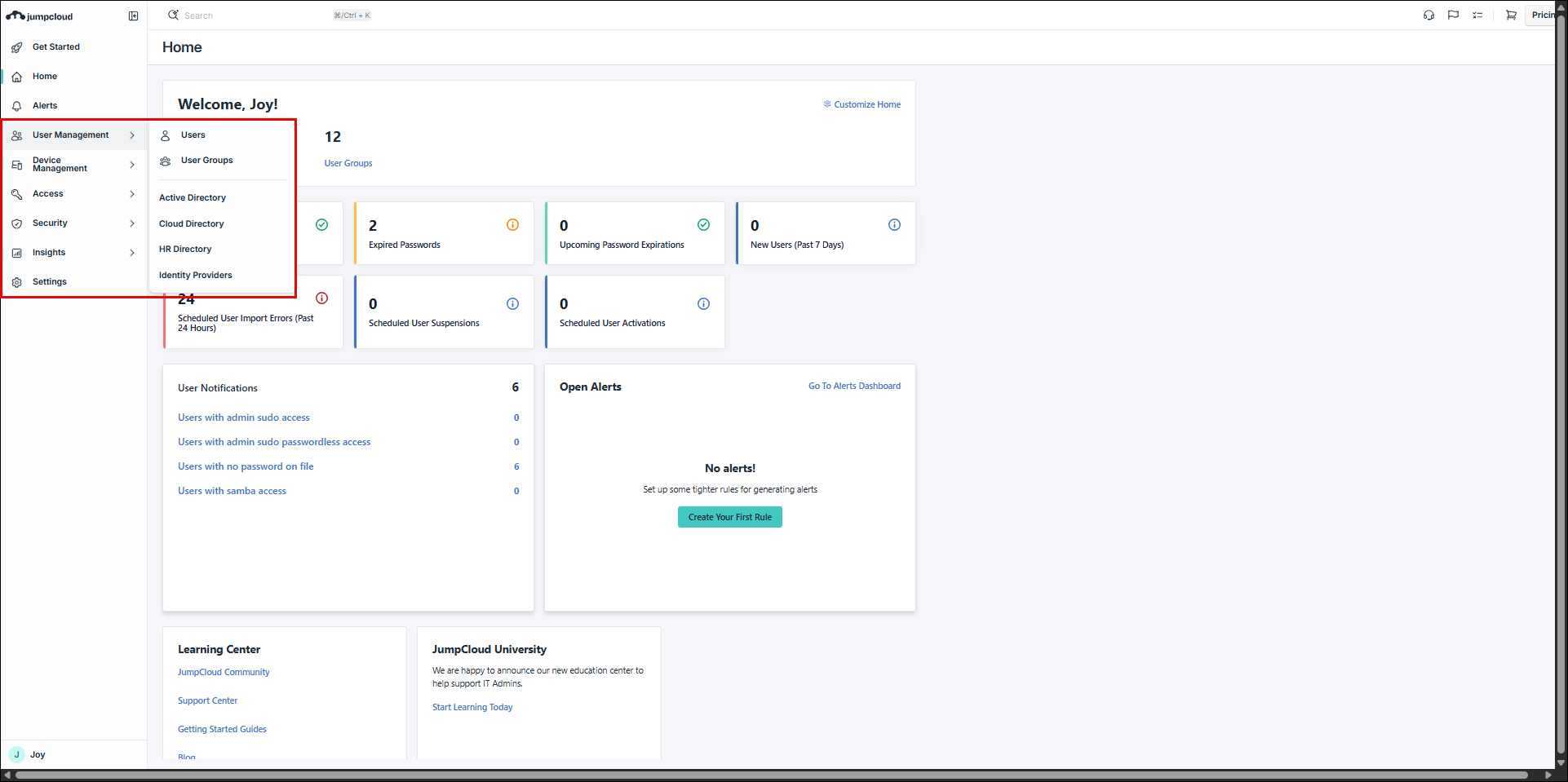Screen dimensions: 1568x782
Task: Click the red import errors alert icon
Action: pos(321,298)
